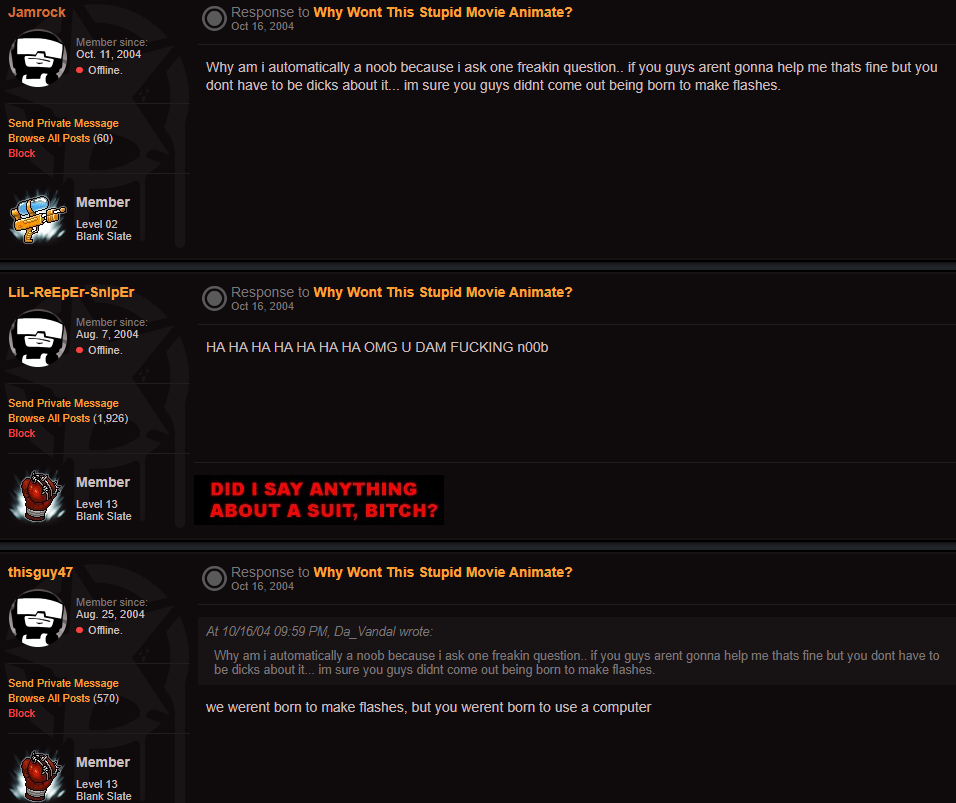Click the red signature banner image

319,500
